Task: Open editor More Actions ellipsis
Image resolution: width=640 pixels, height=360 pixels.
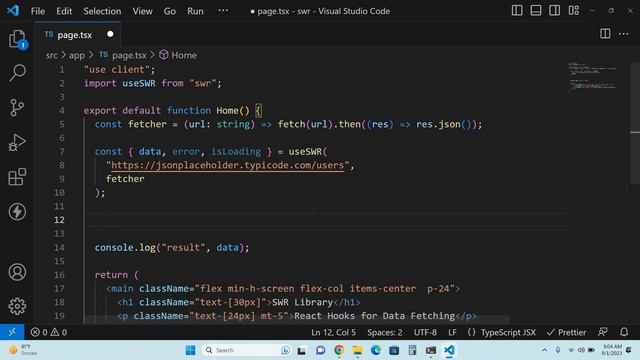Action: click(624, 34)
